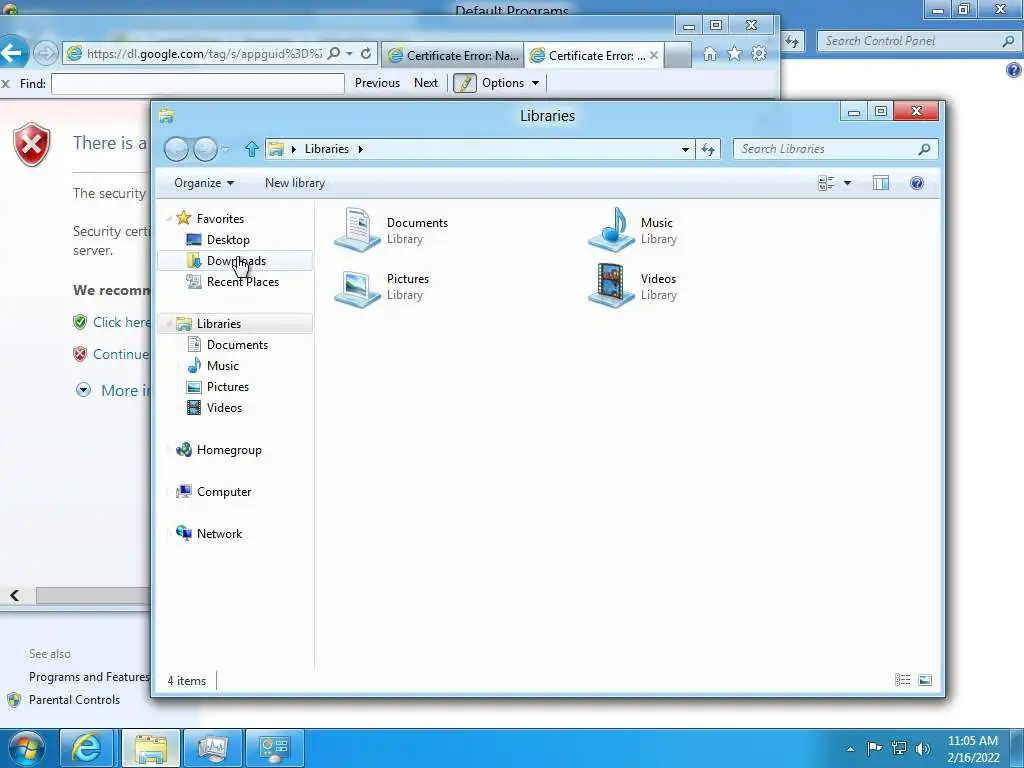
Task: Click Next in the Find bar
Action: pos(426,83)
